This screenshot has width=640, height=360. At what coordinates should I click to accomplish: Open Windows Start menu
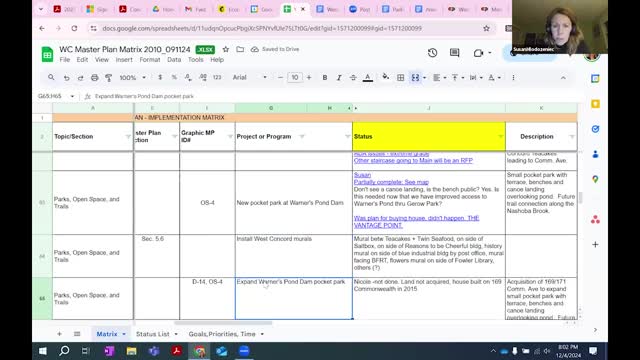click(x=42, y=351)
